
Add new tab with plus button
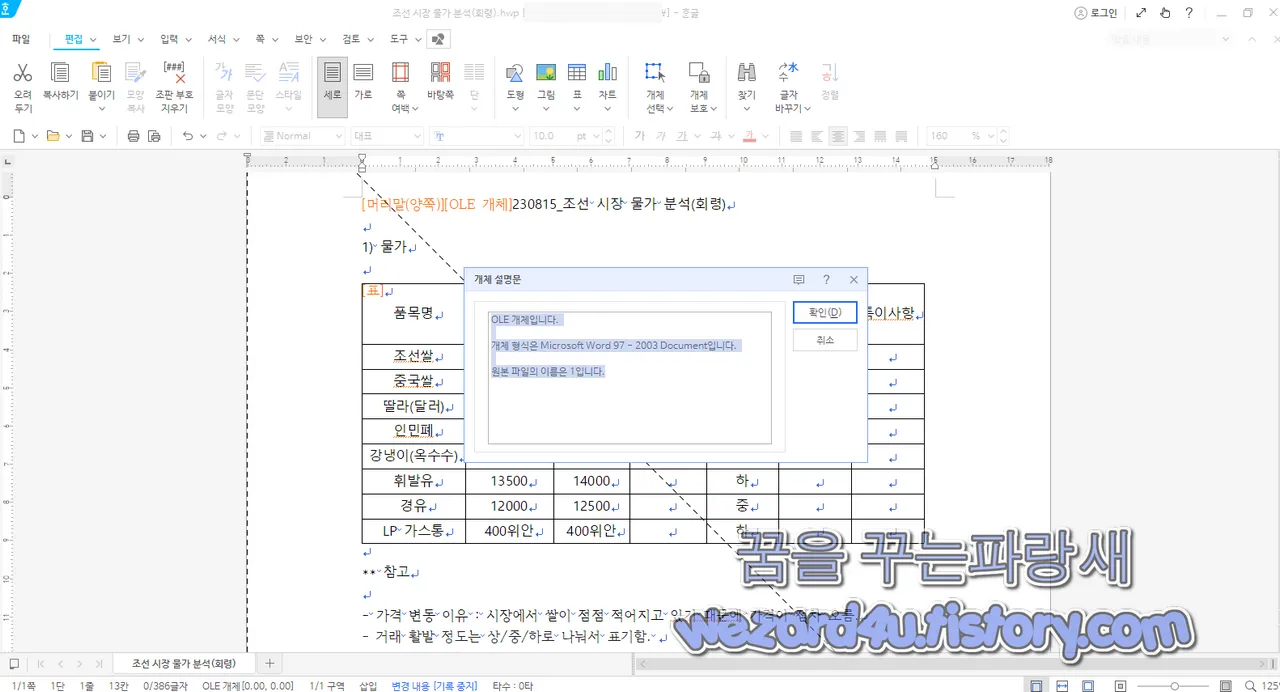tap(269, 663)
